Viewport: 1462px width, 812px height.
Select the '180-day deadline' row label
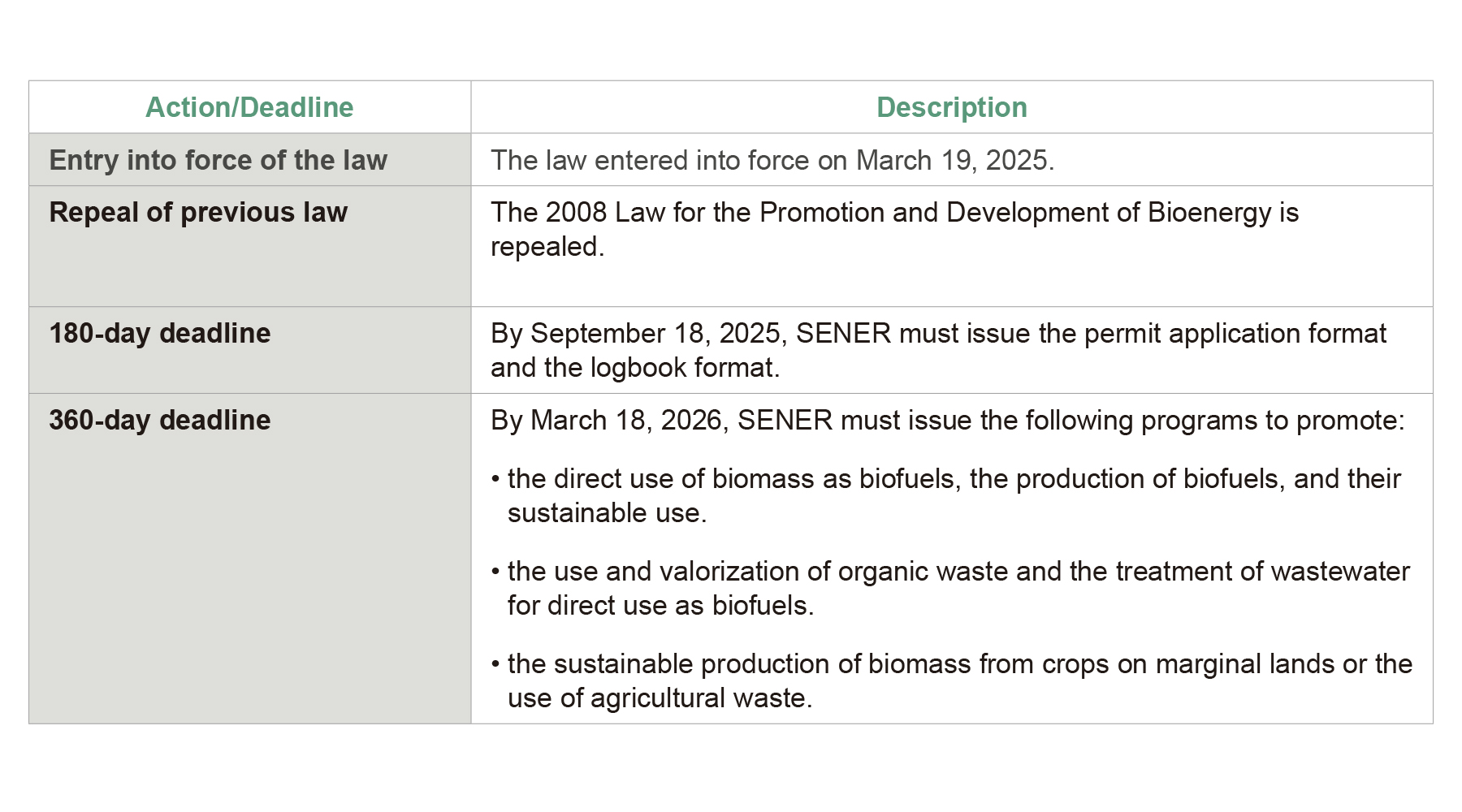click(x=159, y=333)
